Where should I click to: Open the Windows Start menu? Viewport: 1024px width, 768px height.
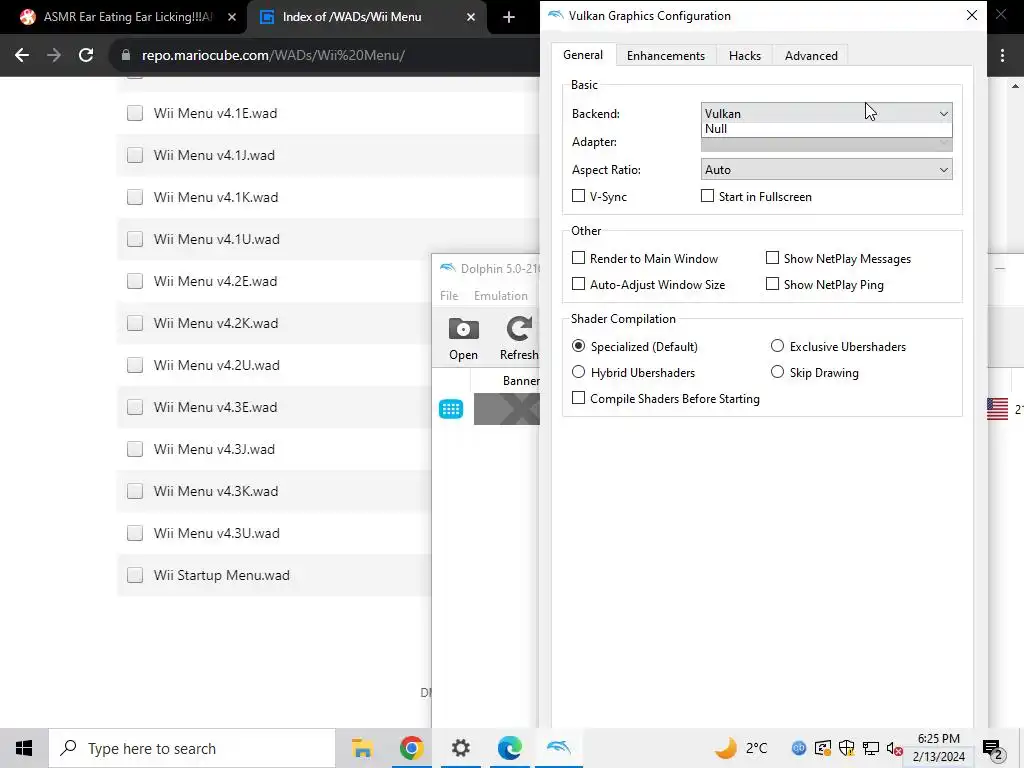tap(24, 748)
